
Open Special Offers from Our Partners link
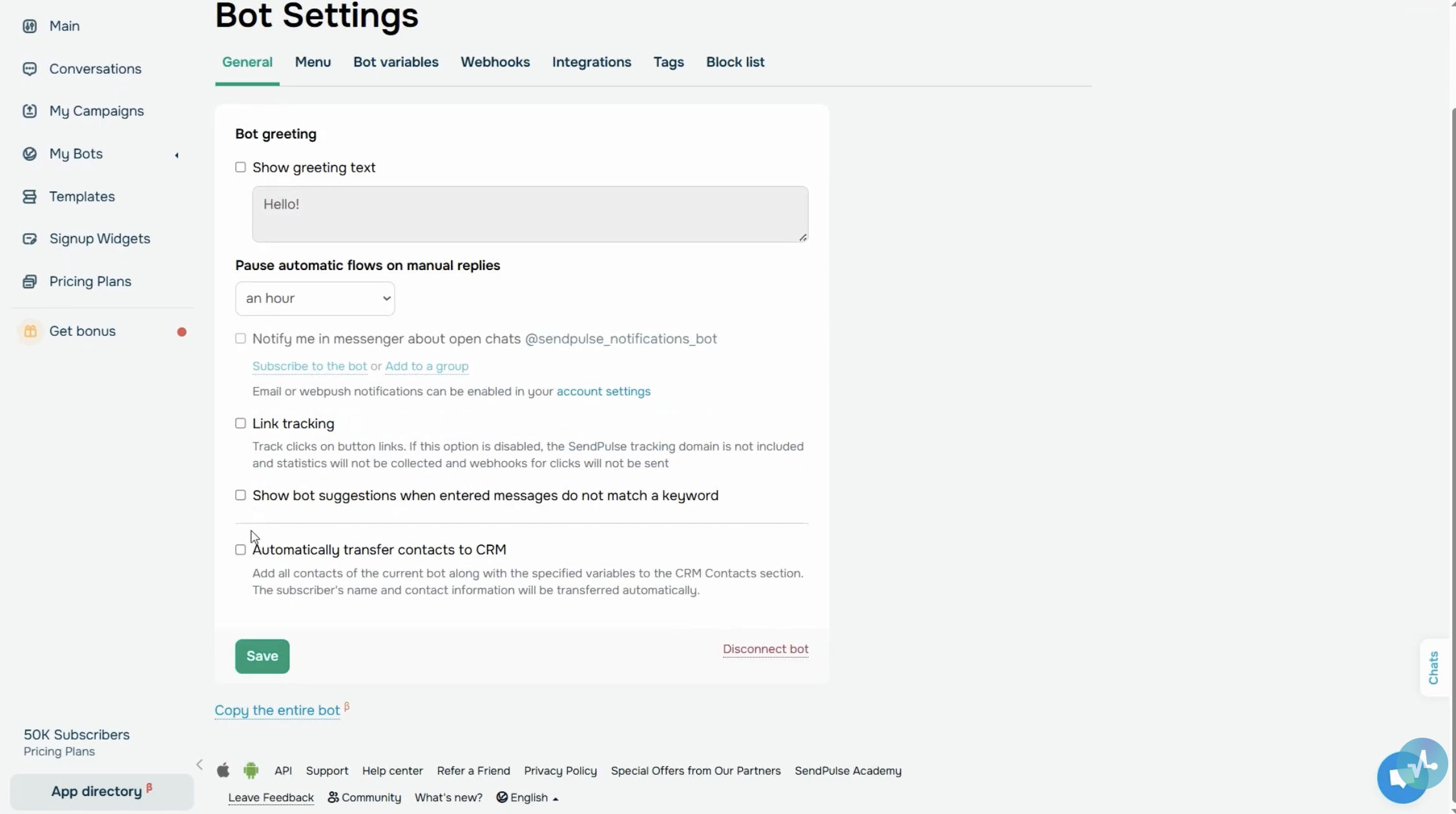tap(696, 771)
